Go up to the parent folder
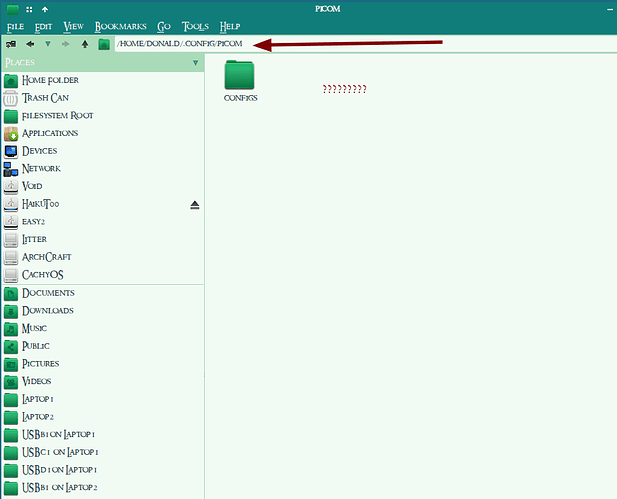 pyautogui.click(x=85, y=44)
